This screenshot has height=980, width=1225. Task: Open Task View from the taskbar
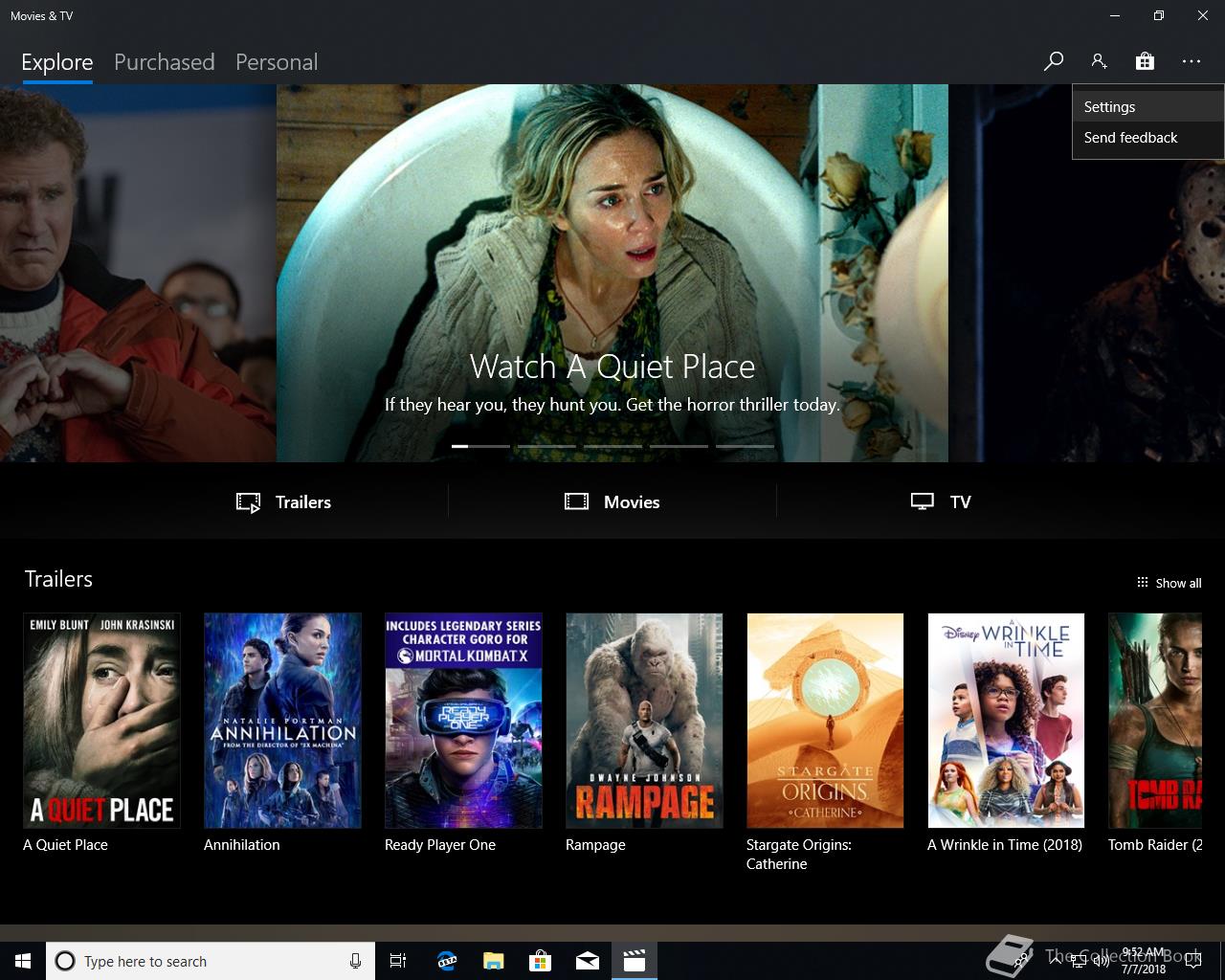398,961
